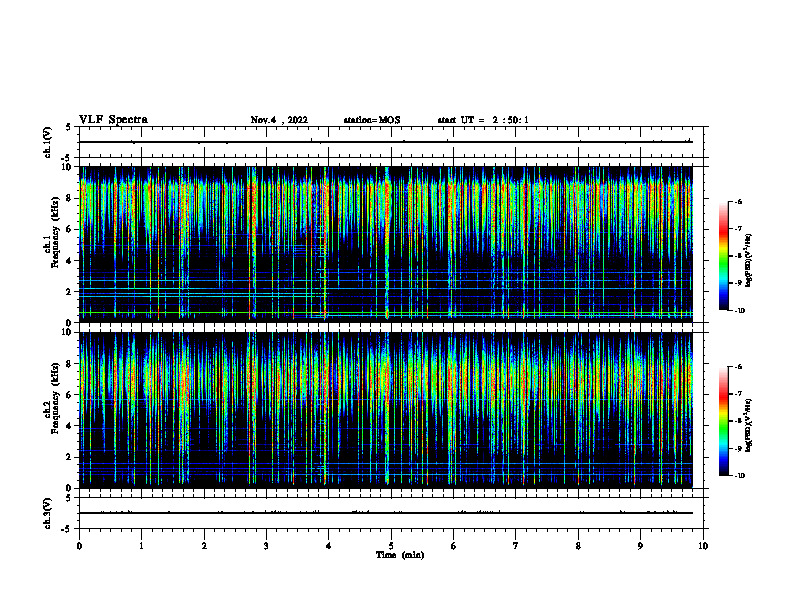This screenshot has width=792, height=612.
Task: Click the ch.1 voltage waveform trace panel
Action: (x=391, y=142)
